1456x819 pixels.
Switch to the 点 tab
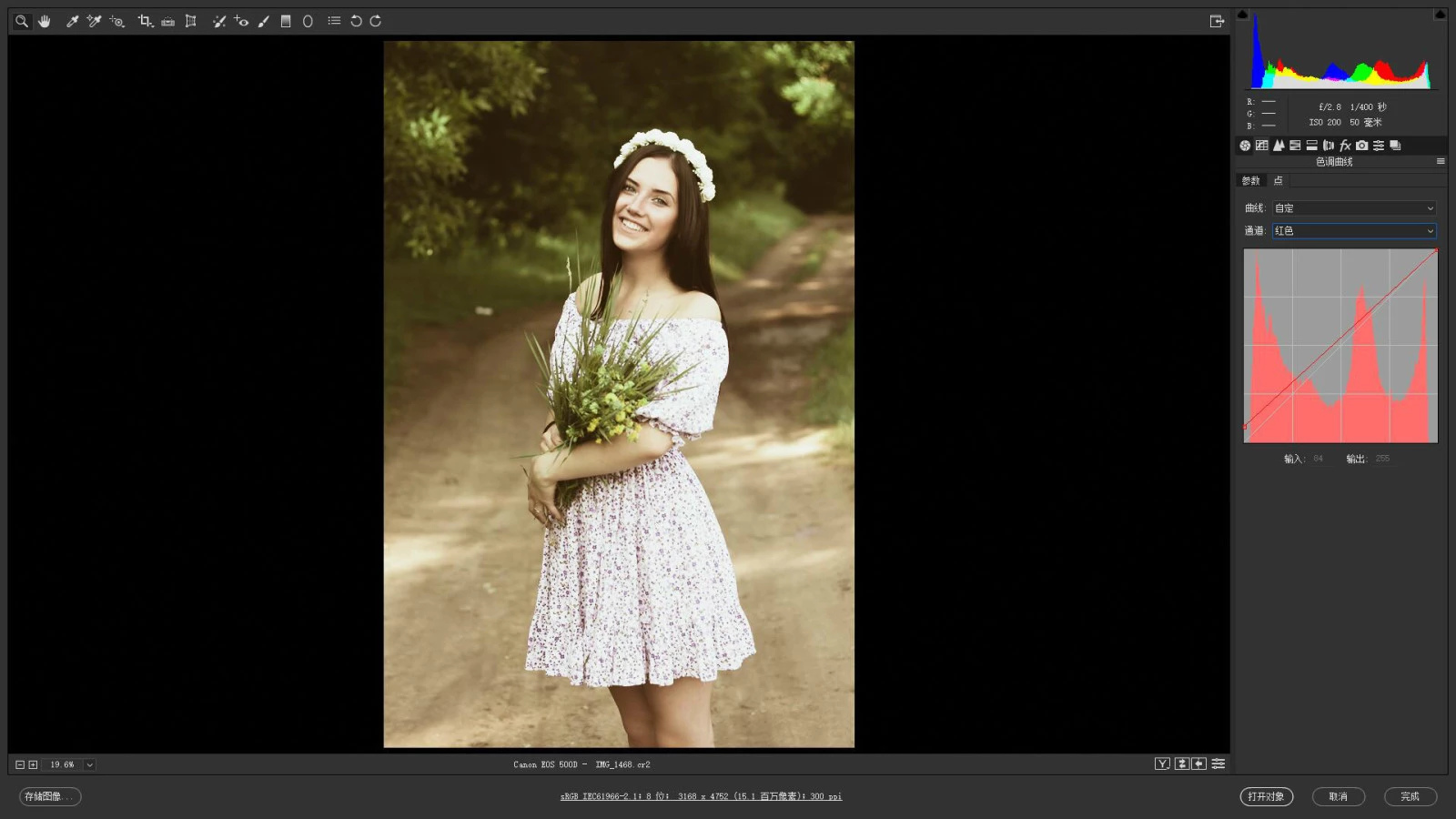tap(1278, 180)
